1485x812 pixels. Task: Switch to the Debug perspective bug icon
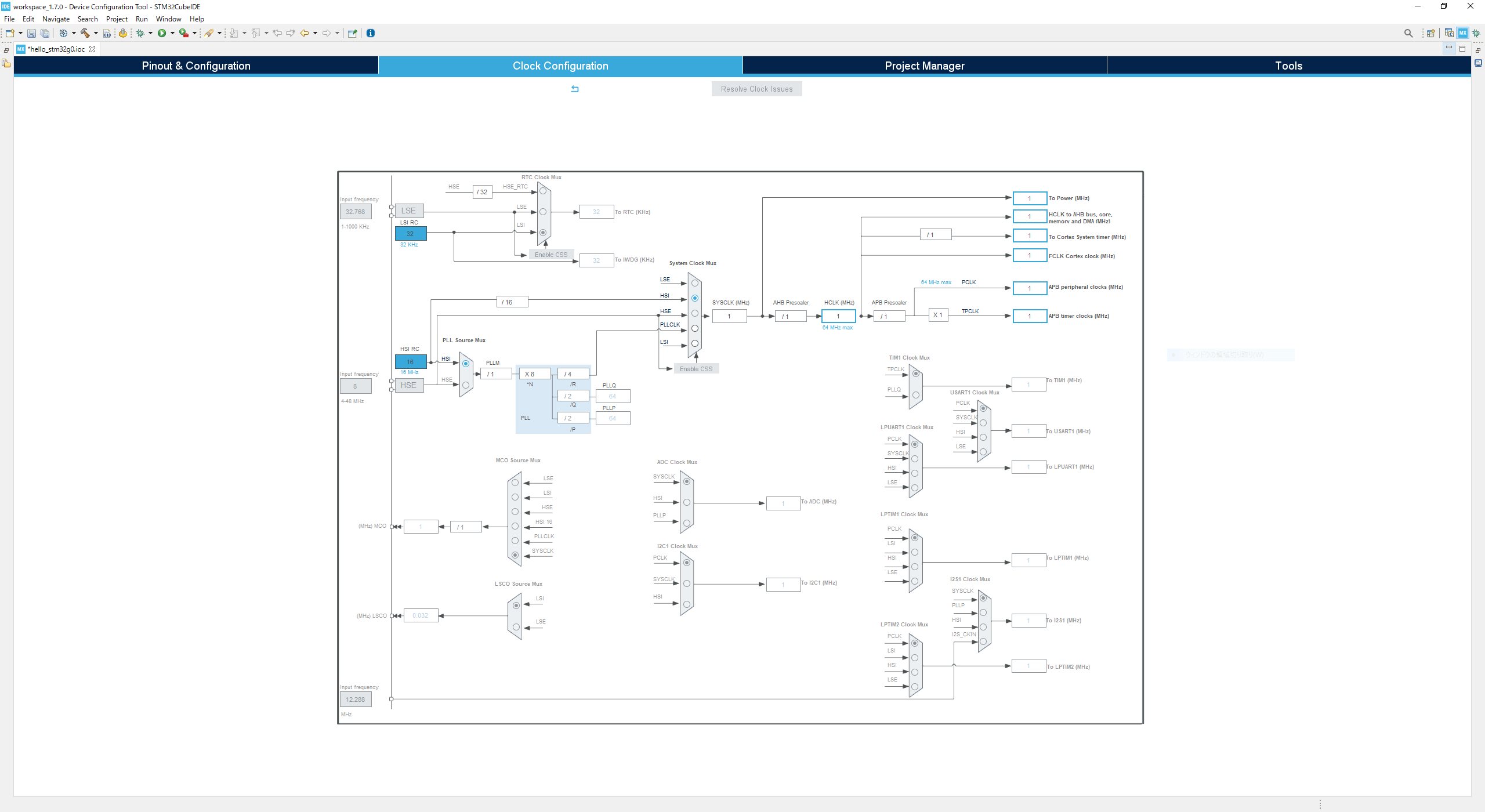pos(1476,33)
